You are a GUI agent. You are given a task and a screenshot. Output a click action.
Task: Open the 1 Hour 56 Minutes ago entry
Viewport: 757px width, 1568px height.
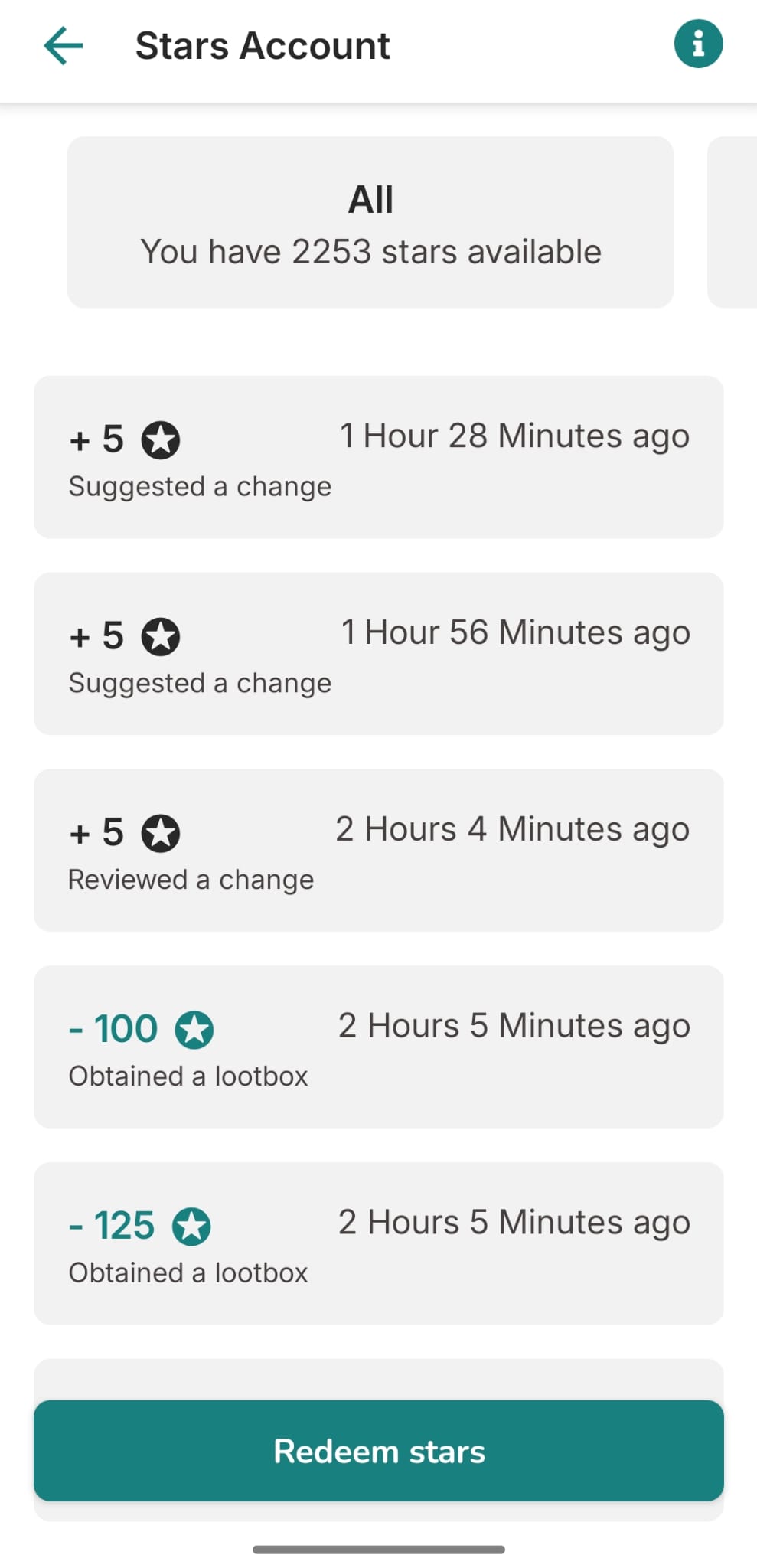(378, 654)
